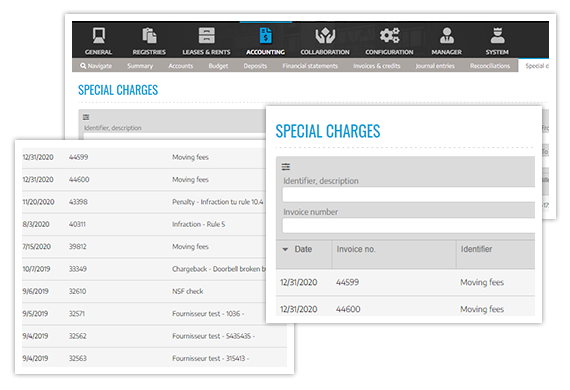Open the System module icon
570x390 pixels.
pyautogui.click(x=497, y=36)
